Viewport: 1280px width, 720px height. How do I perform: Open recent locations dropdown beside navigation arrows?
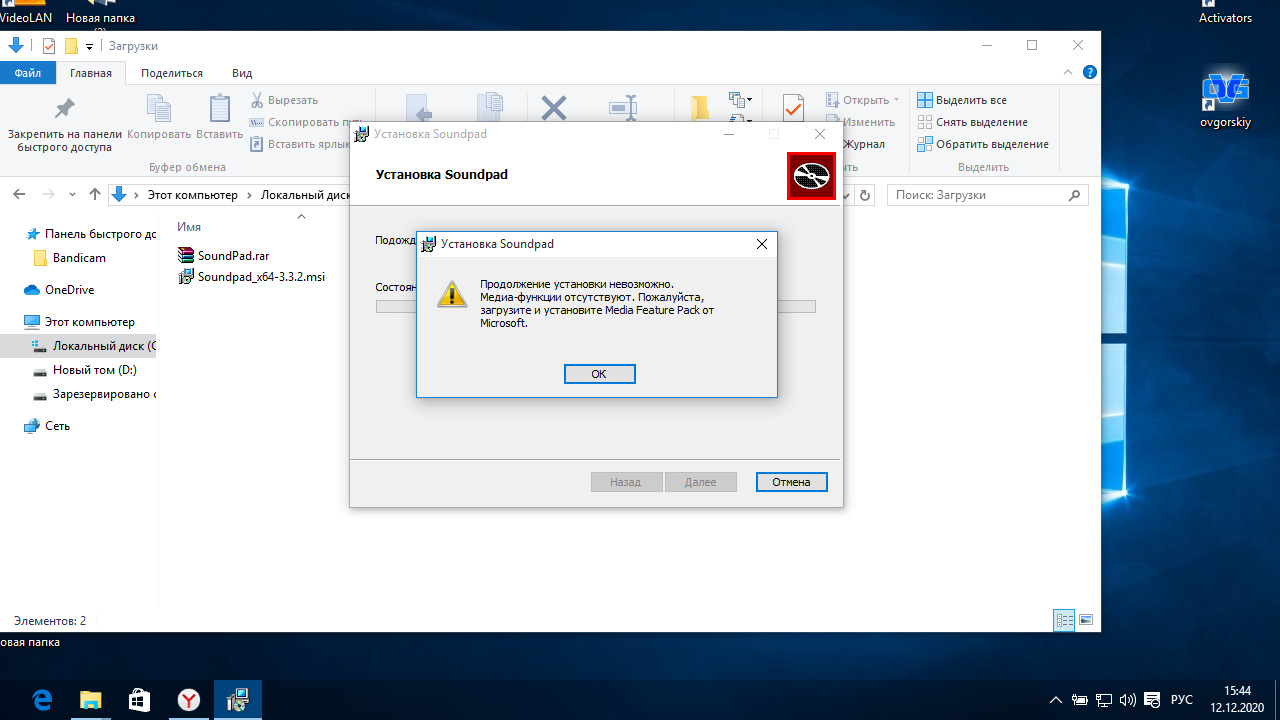click(x=72, y=195)
